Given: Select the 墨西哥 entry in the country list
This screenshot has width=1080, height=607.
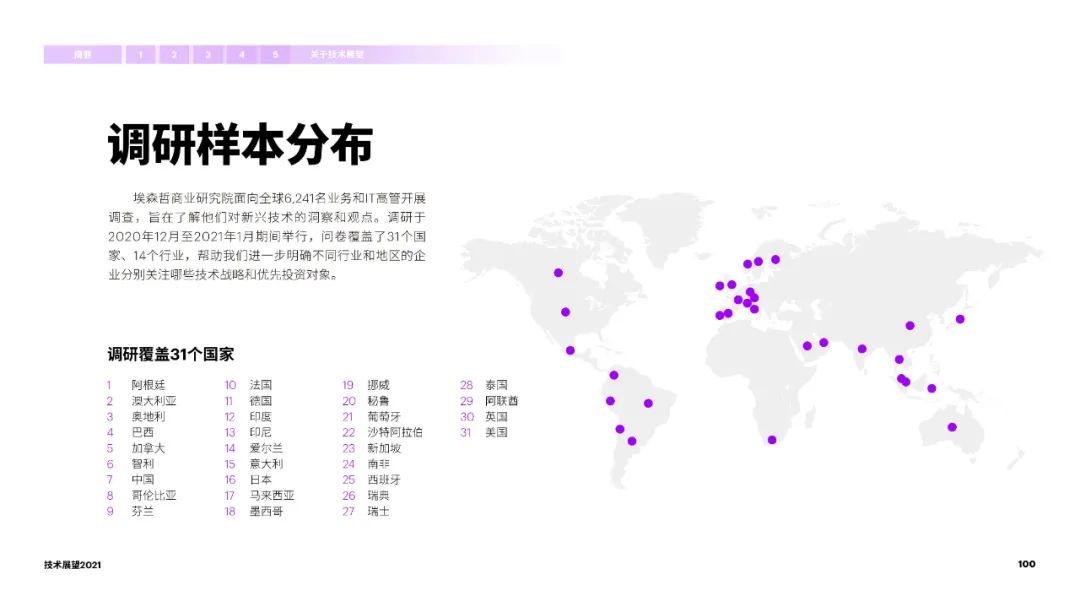Looking at the screenshot, I should click(266, 511).
